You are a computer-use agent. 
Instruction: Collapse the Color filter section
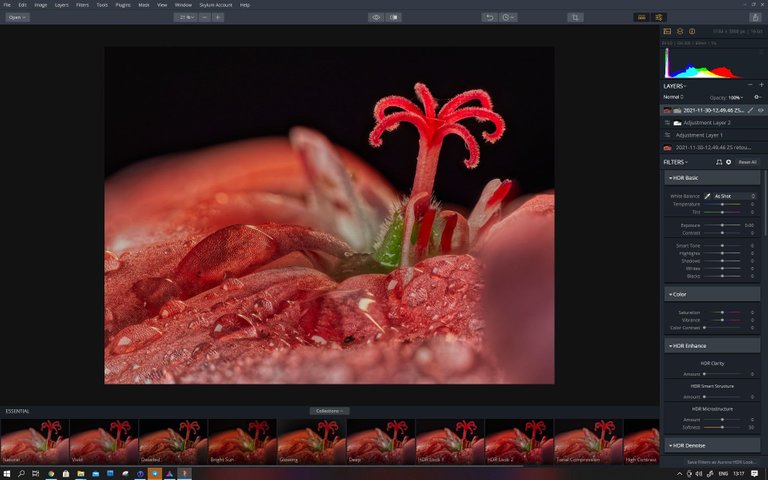[x=712, y=294]
